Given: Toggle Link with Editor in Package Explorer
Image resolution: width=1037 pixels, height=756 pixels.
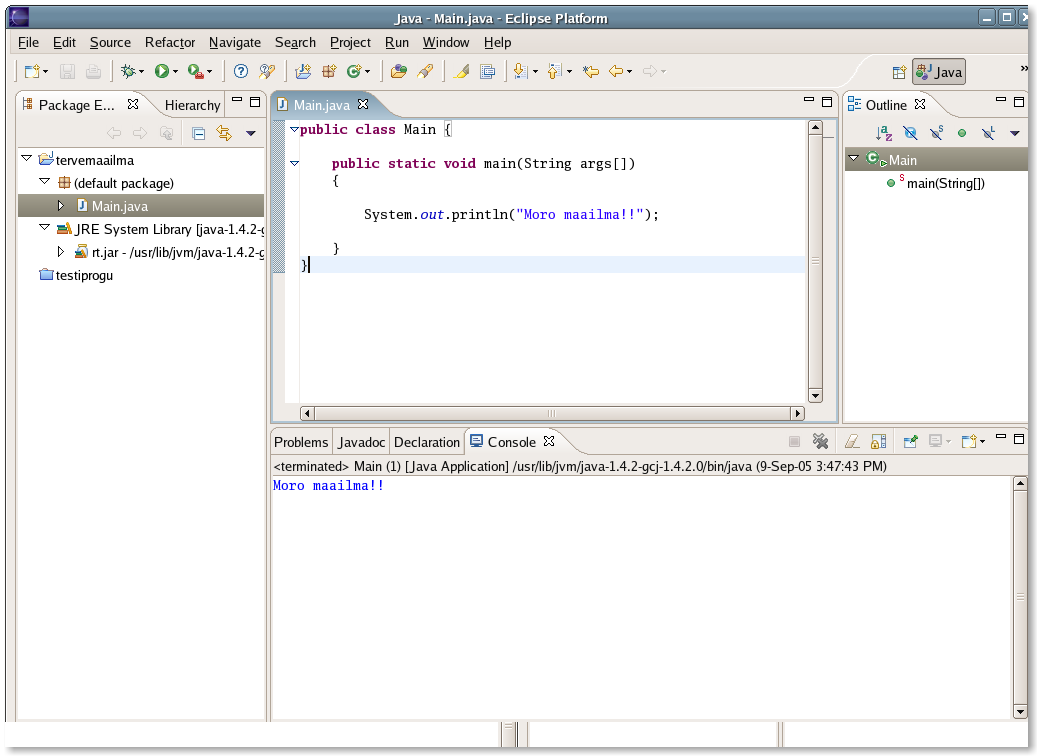Looking at the screenshot, I should coord(224,134).
